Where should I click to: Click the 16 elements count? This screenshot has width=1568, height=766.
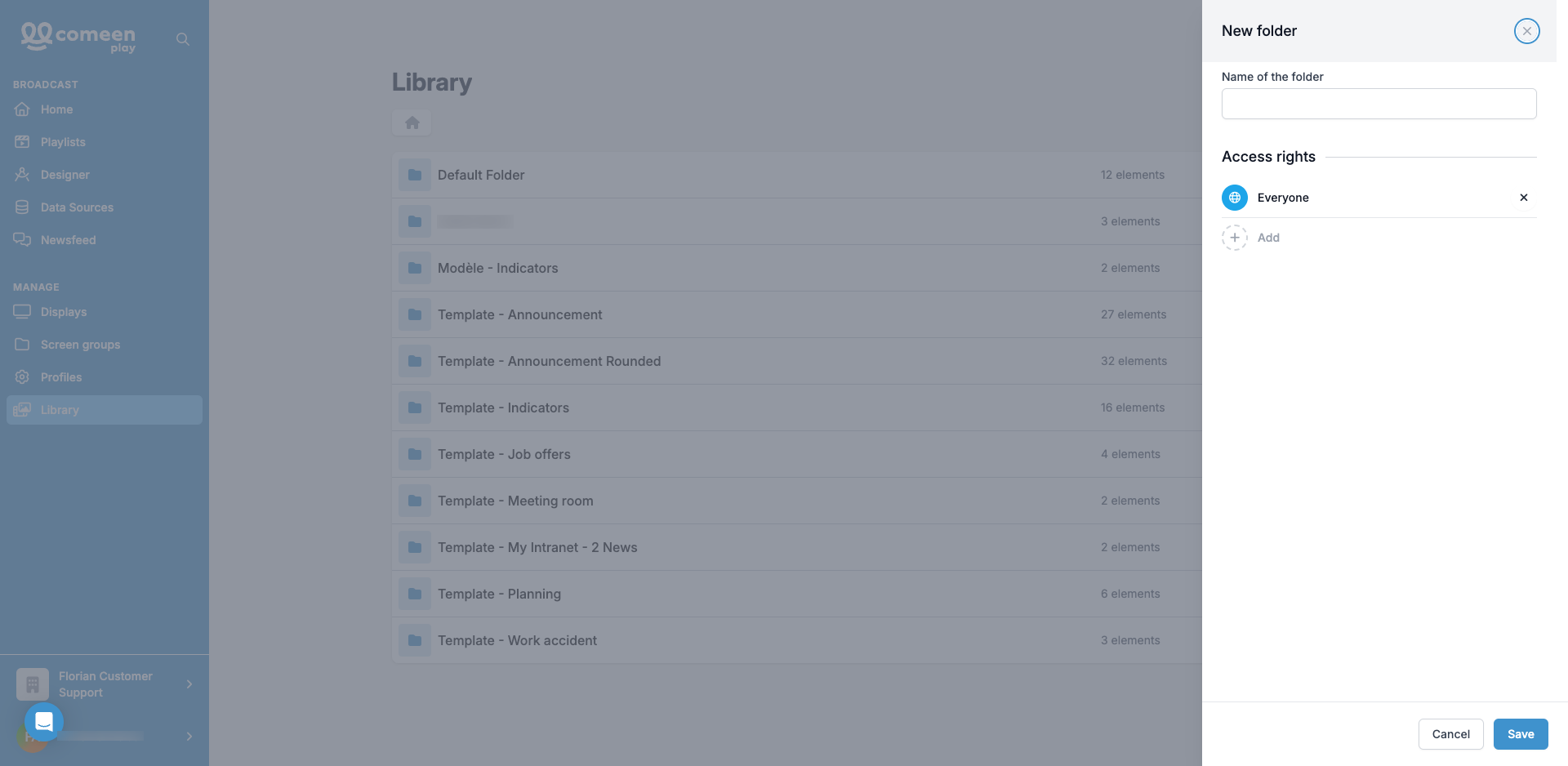(x=1132, y=407)
